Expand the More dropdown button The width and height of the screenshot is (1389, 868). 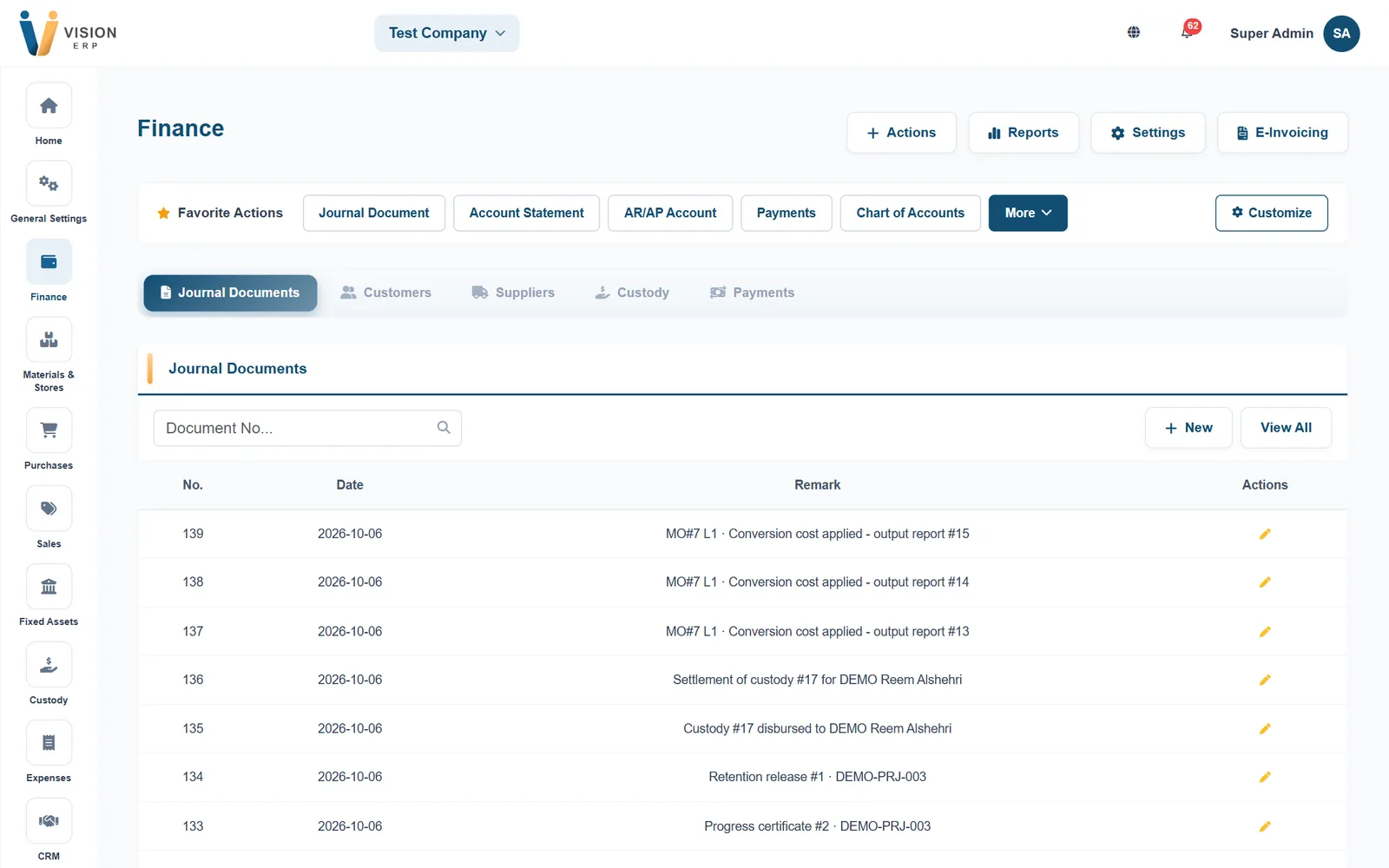coord(1028,213)
